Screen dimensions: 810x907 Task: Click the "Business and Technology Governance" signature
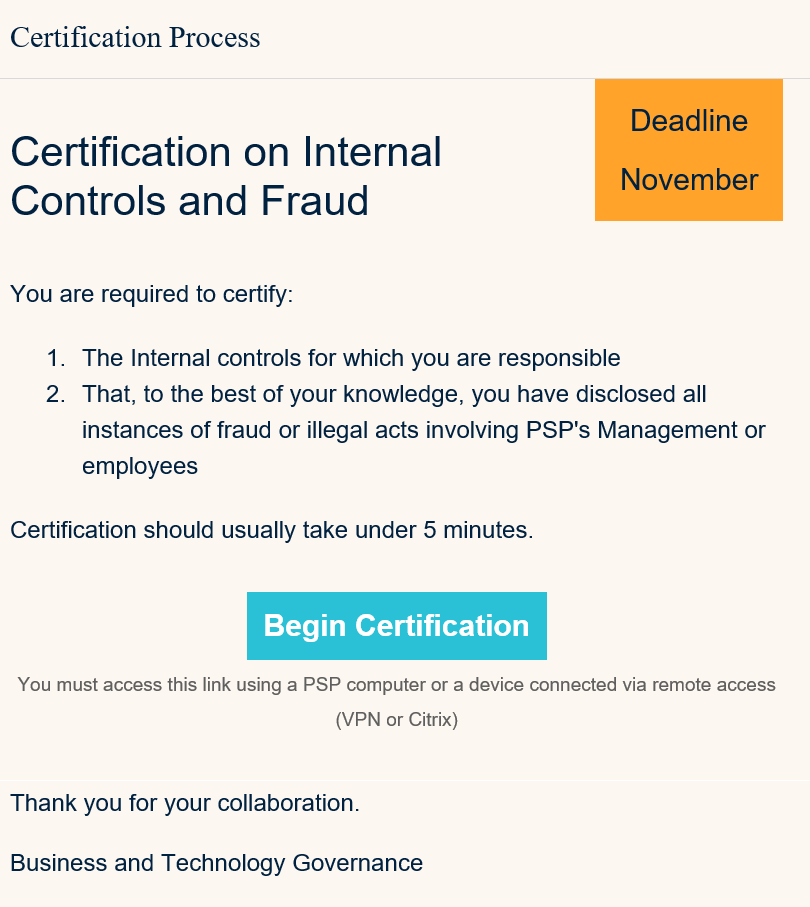click(x=216, y=863)
